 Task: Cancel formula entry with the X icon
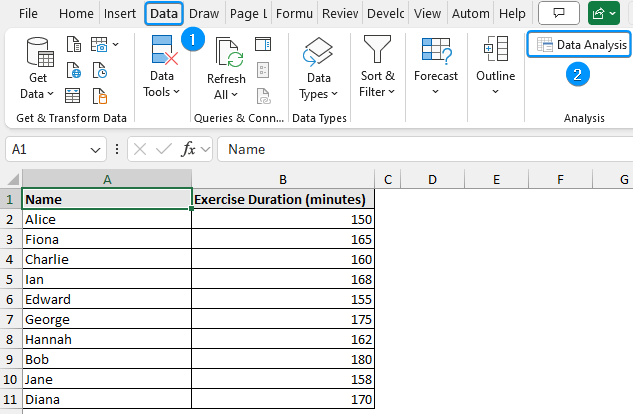click(140, 149)
